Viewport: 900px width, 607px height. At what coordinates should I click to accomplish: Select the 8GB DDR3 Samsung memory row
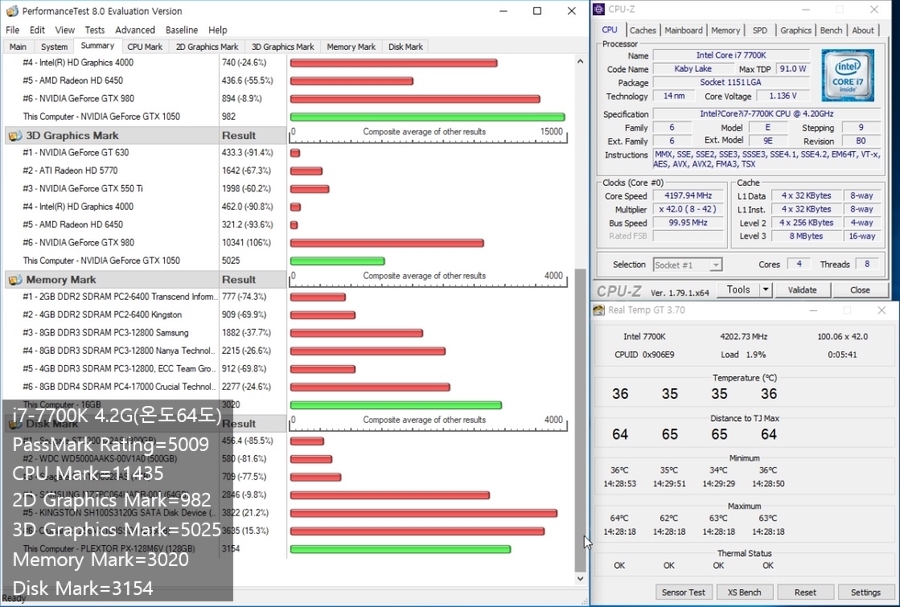145,333
